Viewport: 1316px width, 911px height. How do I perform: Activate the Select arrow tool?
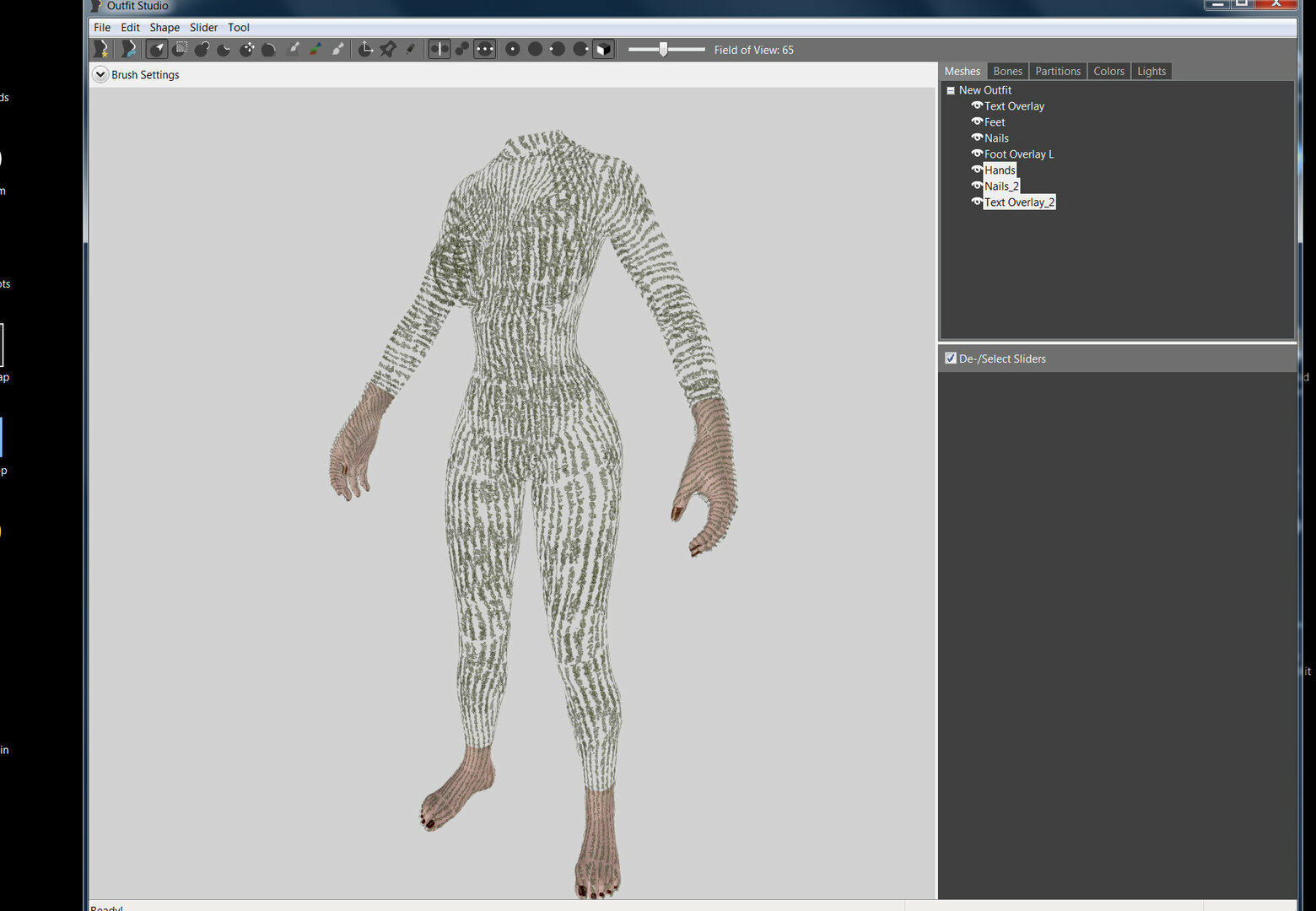click(157, 49)
